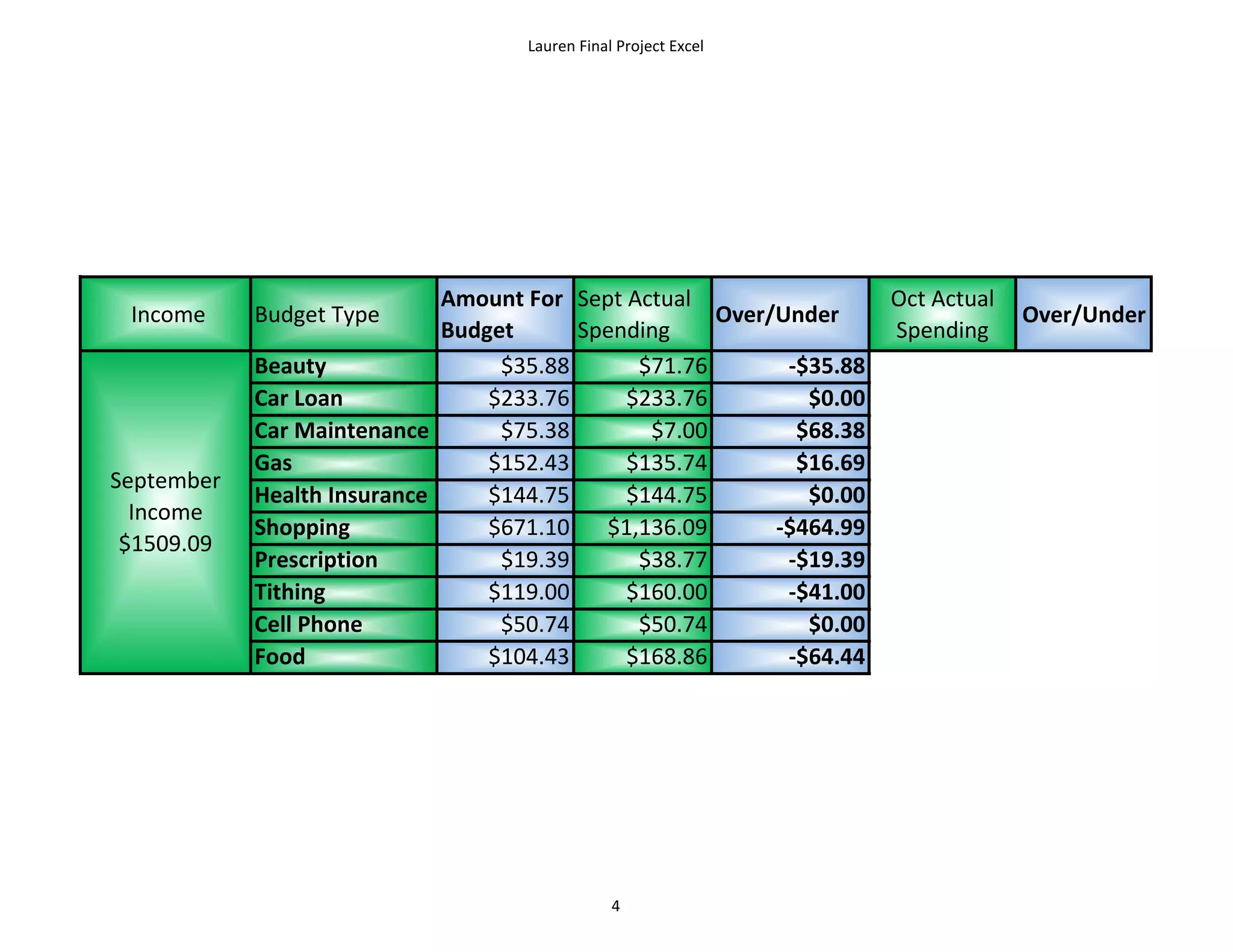Select the 'Car Maintenance' budget type cell
Image resolution: width=1233 pixels, height=952 pixels.
(x=344, y=431)
